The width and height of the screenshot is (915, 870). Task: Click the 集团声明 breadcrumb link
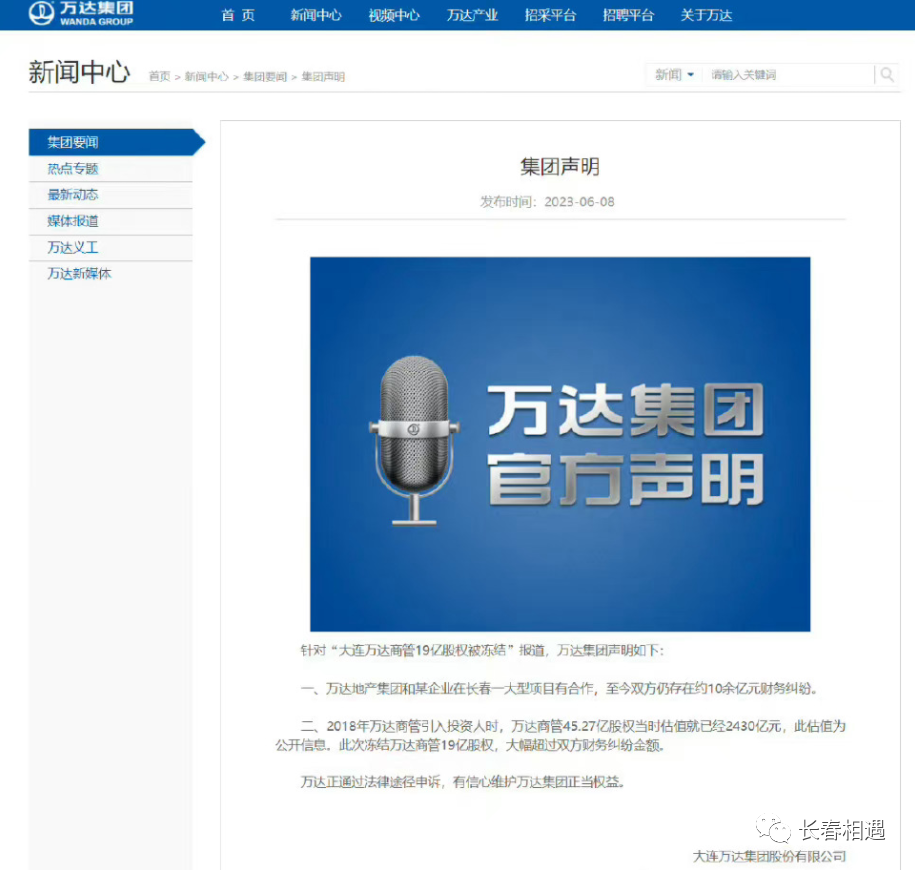pyautogui.click(x=323, y=76)
